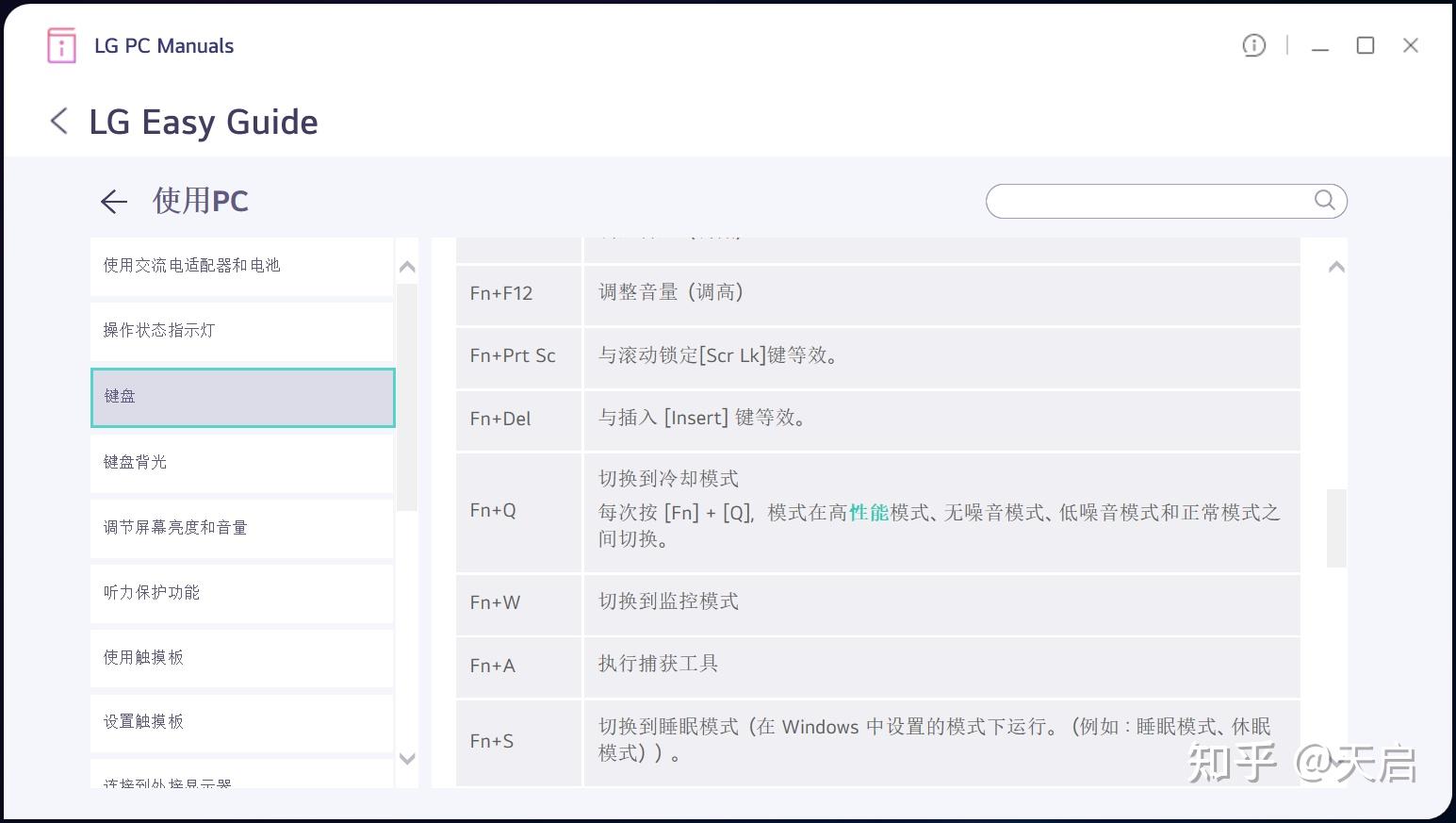The height and width of the screenshot is (823, 1456).
Task: Click the LG PC Manuals app logo icon
Action: 60,45
